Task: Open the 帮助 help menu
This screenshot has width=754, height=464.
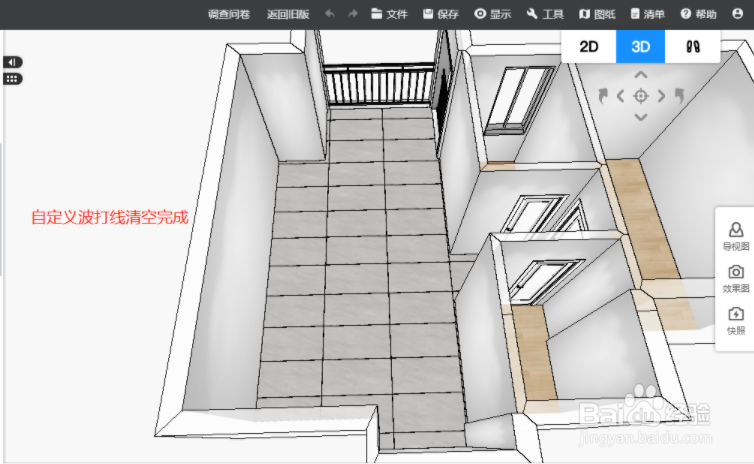Action: pyautogui.click(x=699, y=14)
